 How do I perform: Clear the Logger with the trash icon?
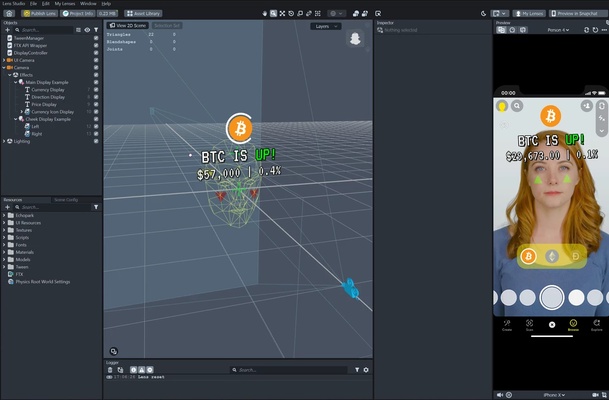pyautogui.click(x=110, y=370)
